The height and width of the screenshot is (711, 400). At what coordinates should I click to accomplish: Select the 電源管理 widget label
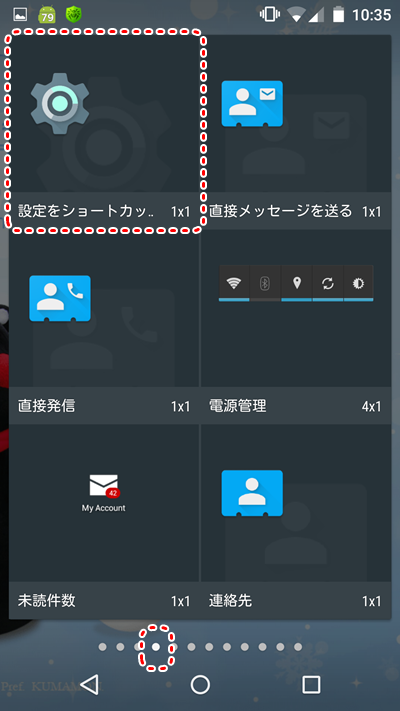tap(238, 406)
